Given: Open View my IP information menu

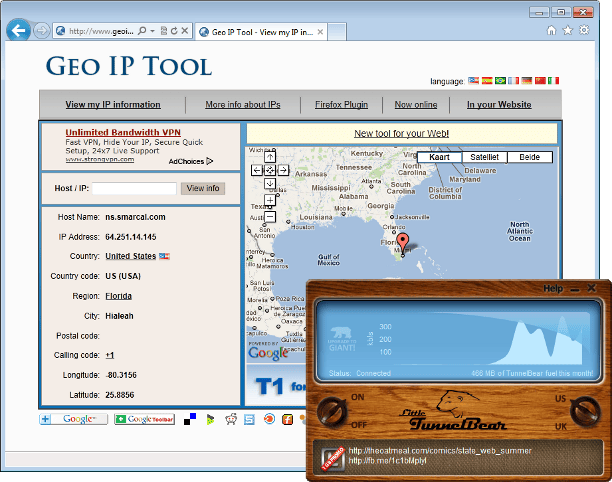Looking at the screenshot, I should [x=113, y=105].
